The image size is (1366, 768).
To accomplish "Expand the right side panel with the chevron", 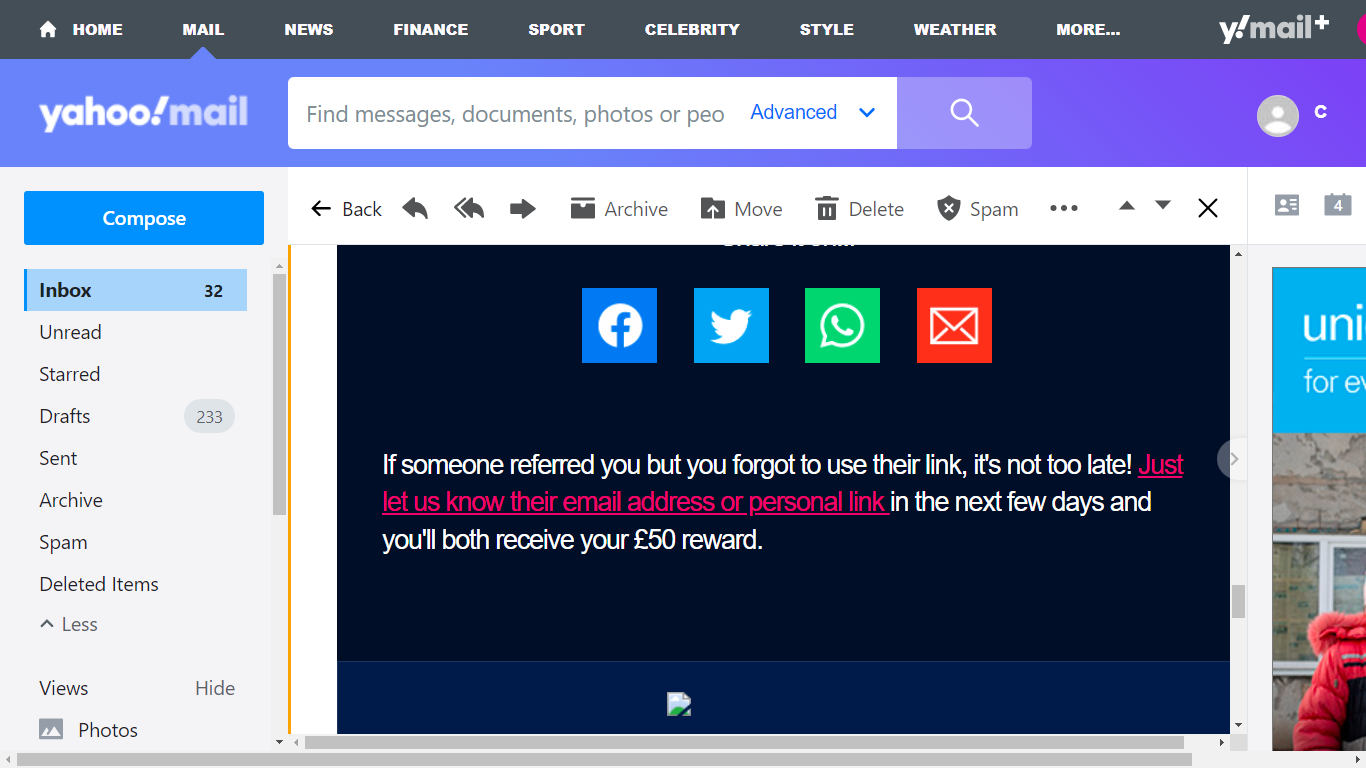I will [x=1233, y=459].
